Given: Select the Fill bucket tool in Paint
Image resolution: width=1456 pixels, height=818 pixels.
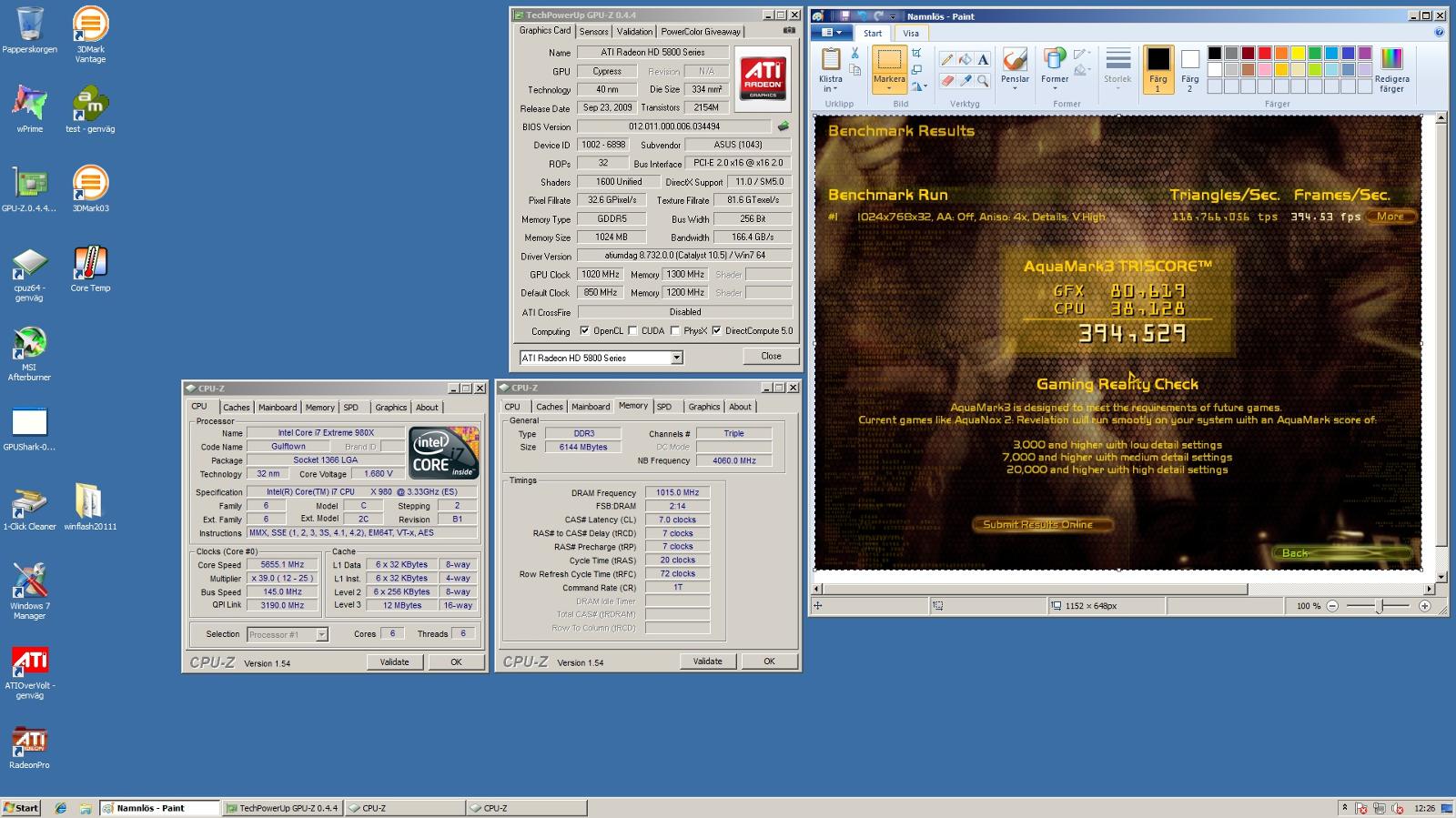Looking at the screenshot, I should click(965, 59).
